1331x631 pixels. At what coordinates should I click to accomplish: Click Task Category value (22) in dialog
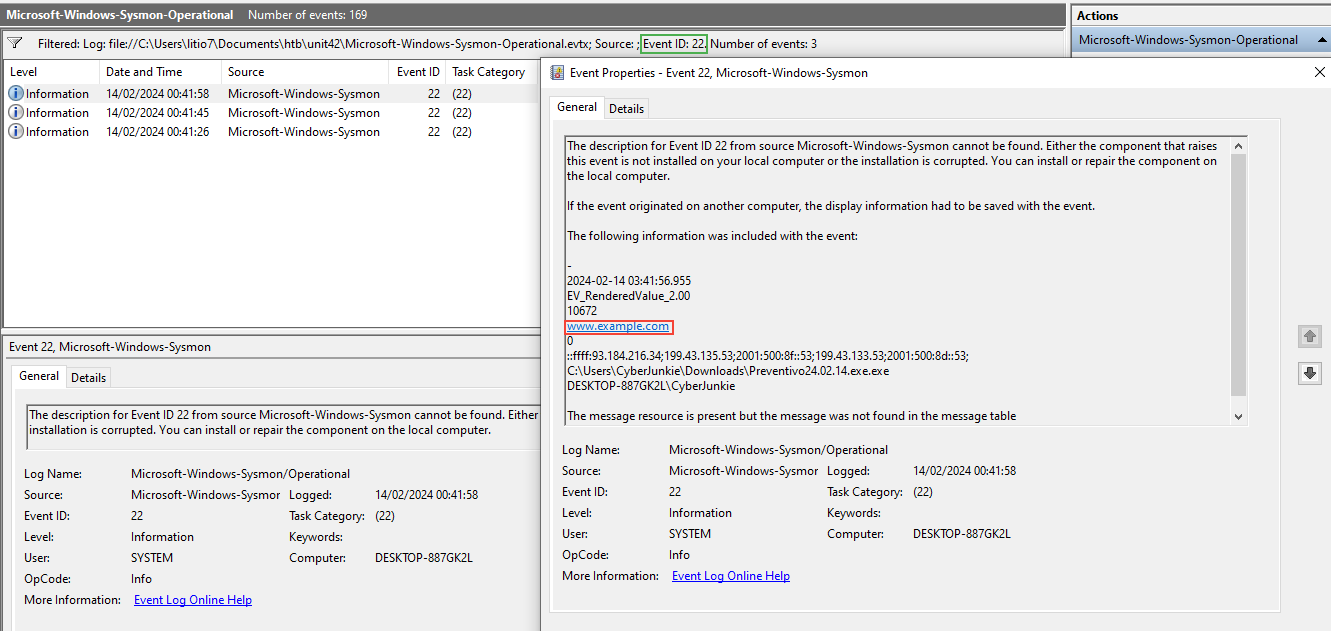923,492
